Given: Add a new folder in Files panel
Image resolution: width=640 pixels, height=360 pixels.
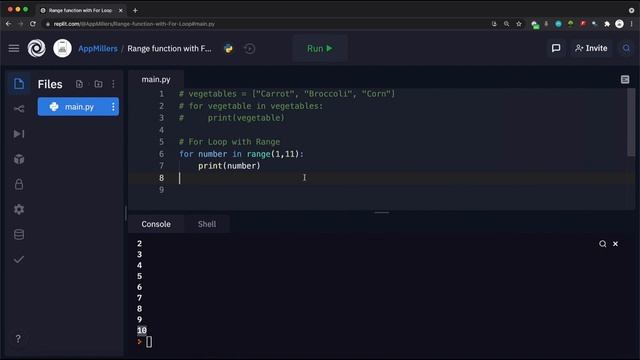Looking at the screenshot, I should pyautogui.click(x=98, y=84).
